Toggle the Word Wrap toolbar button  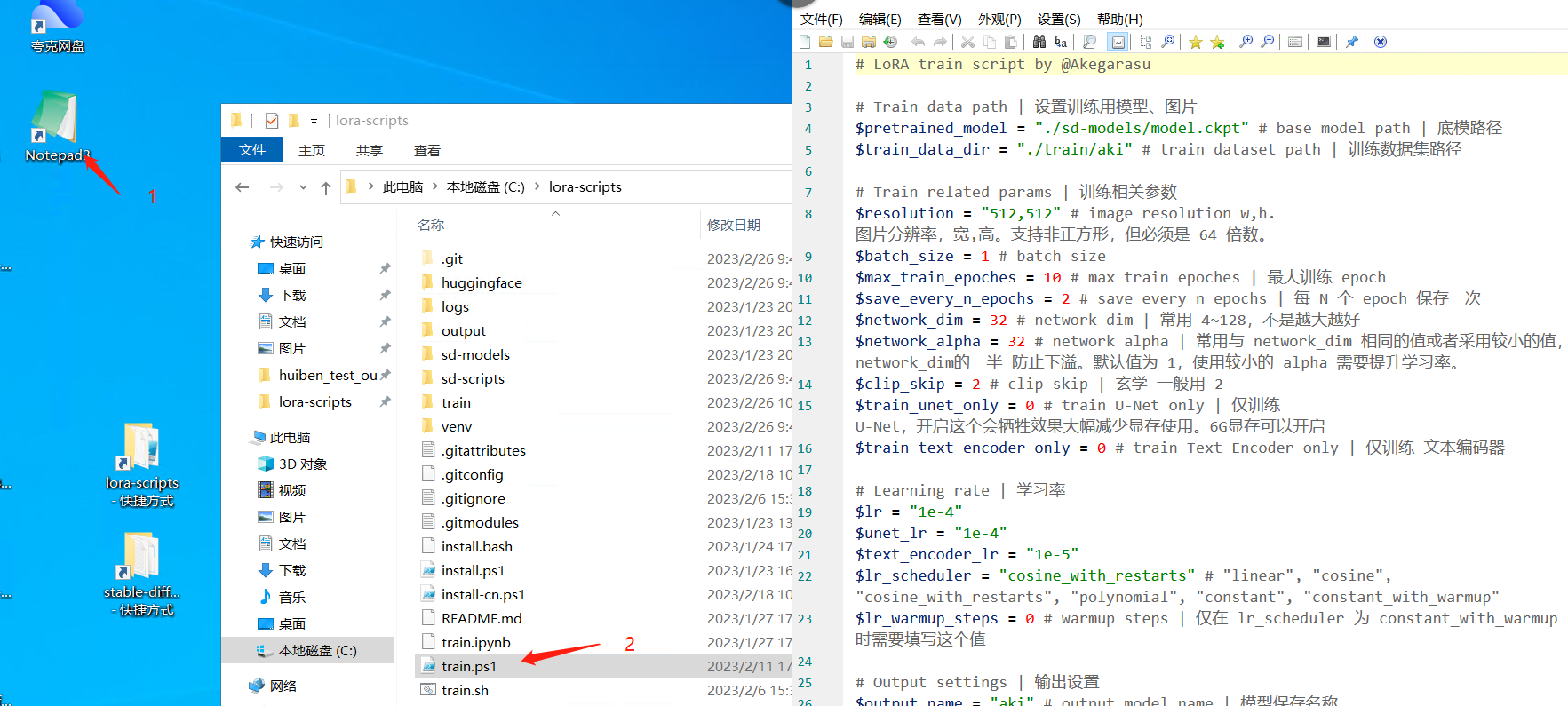1118,42
